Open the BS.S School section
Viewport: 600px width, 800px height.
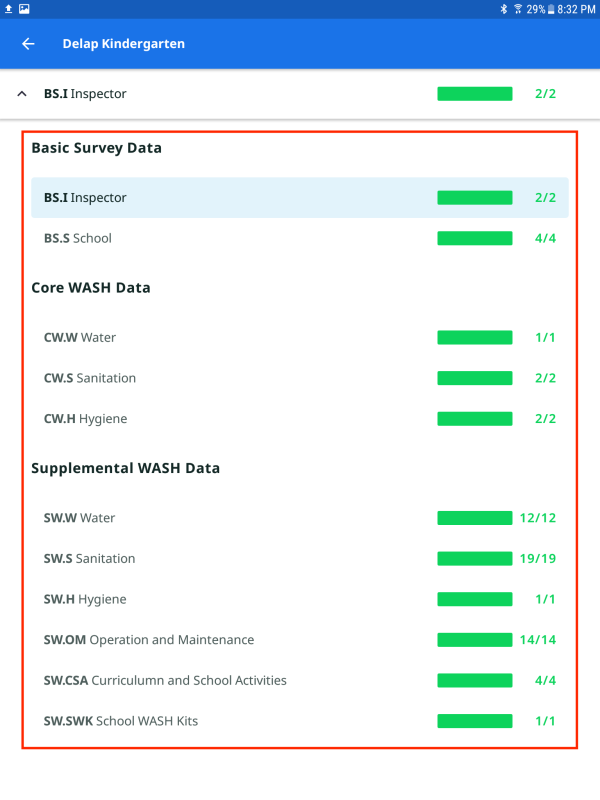click(299, 238)
